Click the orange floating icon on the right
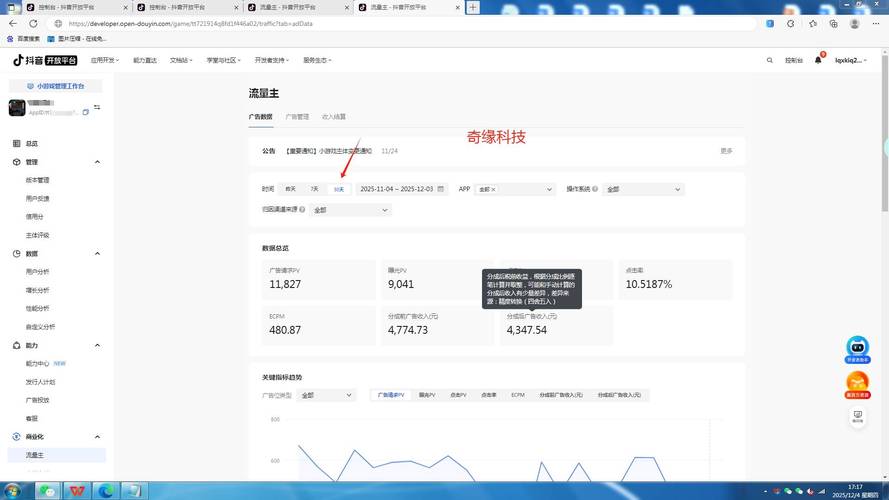Screen dimensions: 889x500 pos(857,382)
